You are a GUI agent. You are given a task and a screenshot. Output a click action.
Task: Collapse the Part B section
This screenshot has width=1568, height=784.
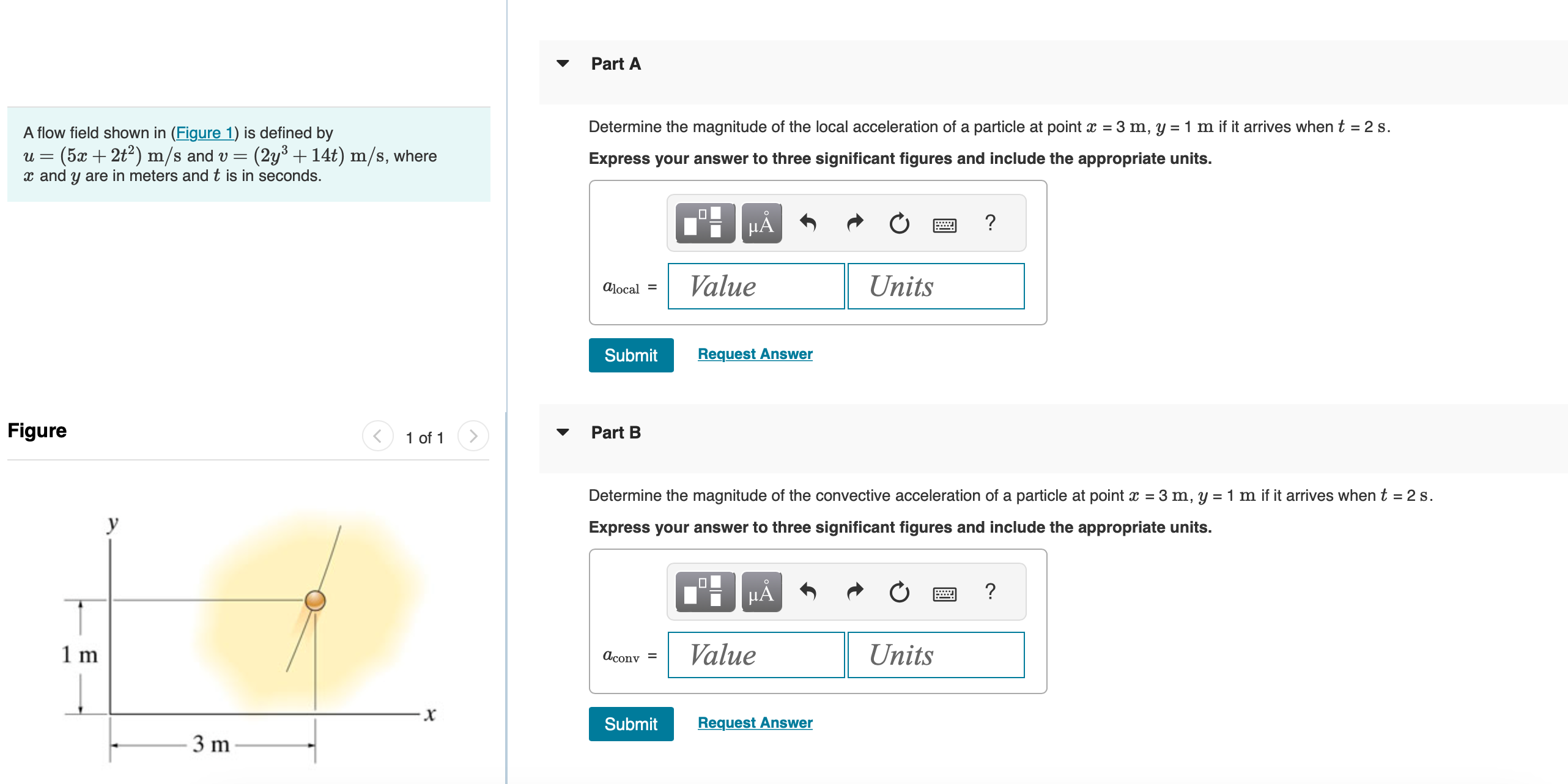[x=563, y=432]
